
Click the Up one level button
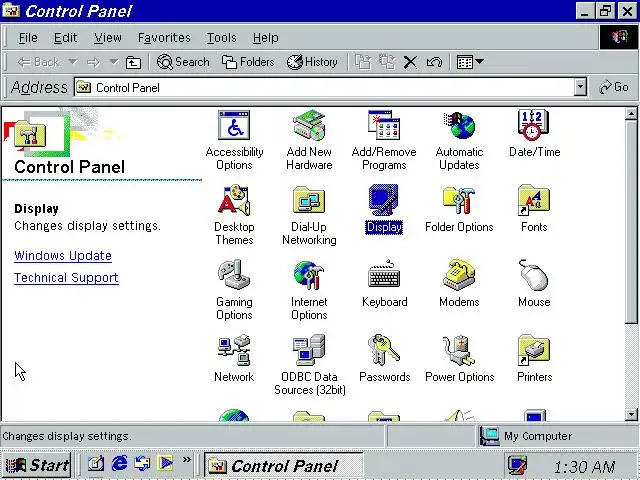point(133,62)
